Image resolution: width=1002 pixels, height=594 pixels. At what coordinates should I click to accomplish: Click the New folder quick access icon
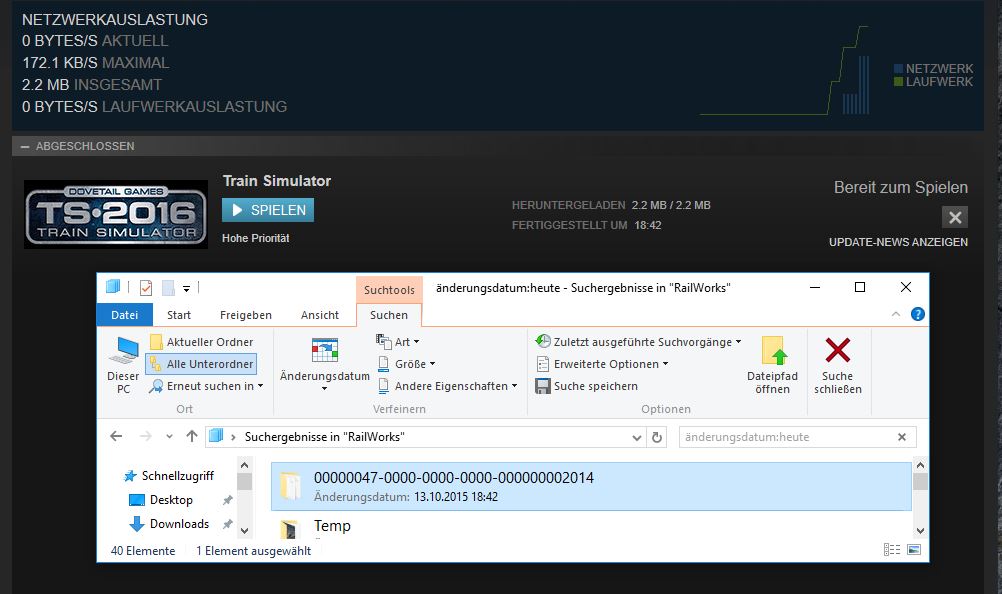click(168, 288)
